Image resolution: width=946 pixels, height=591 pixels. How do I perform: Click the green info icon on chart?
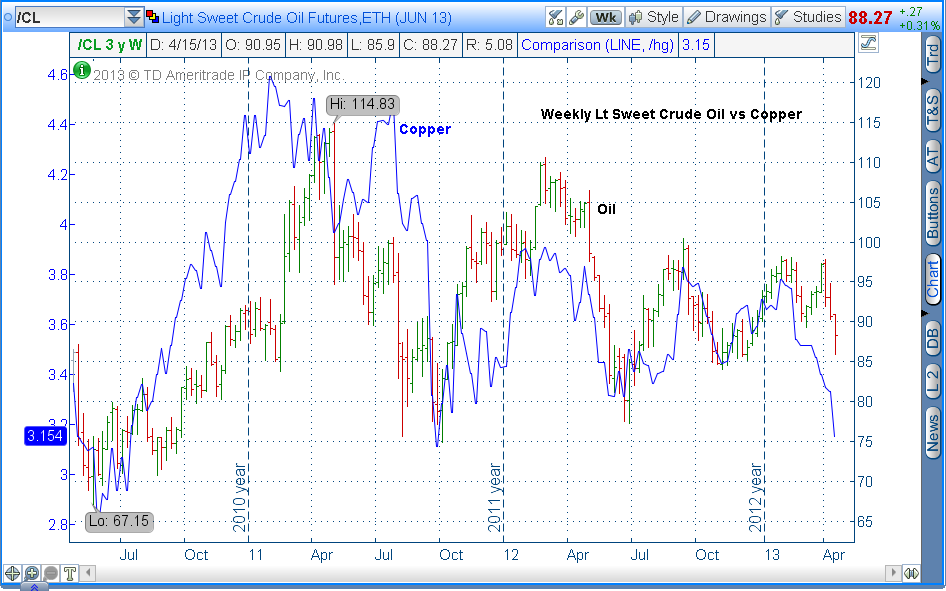coord(82,70)
